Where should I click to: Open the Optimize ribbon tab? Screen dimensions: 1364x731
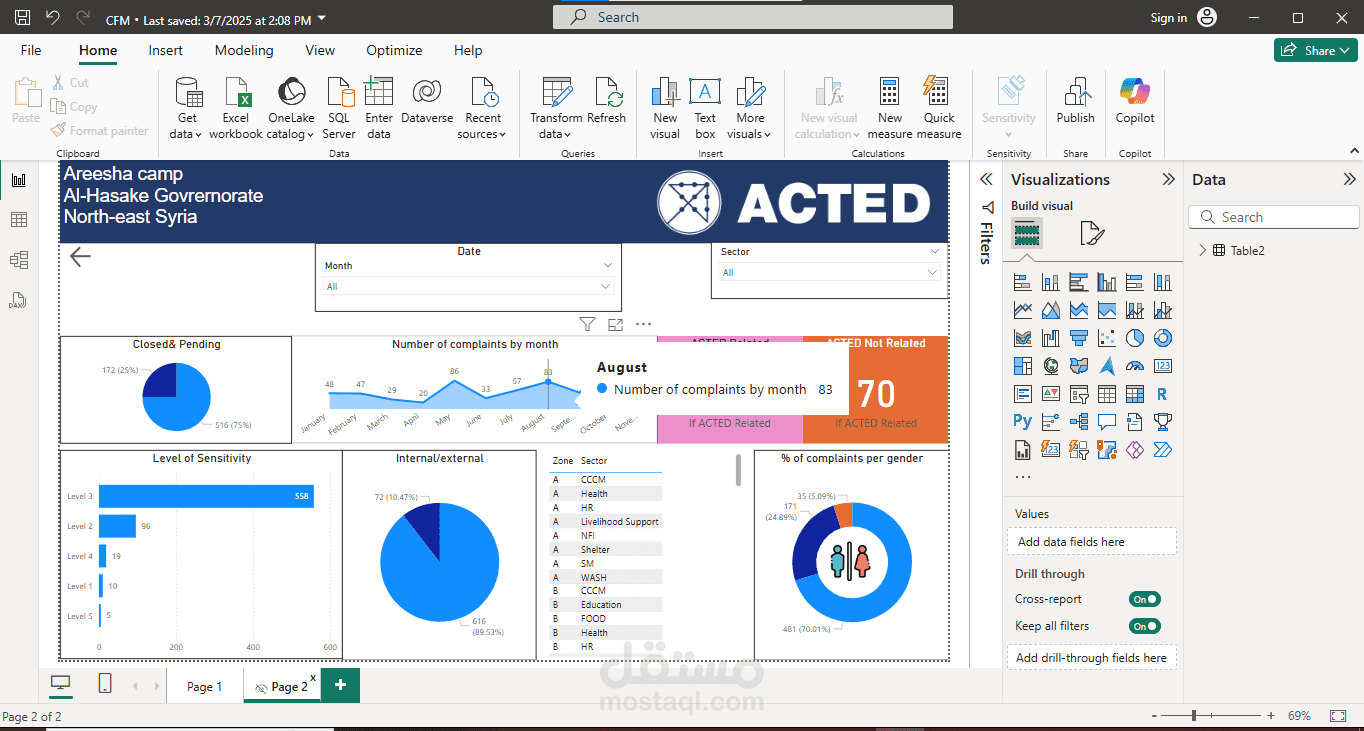tap(394, 50)
